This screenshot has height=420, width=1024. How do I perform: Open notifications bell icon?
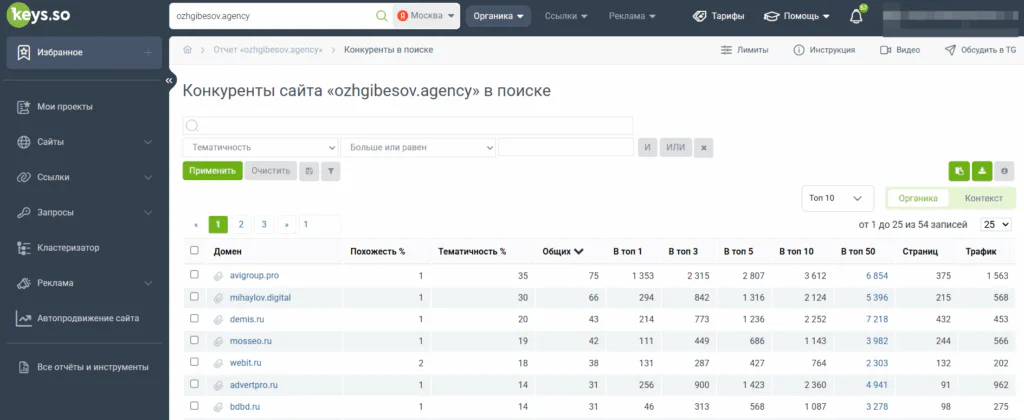pyautogui.click(x=857, y=16)
